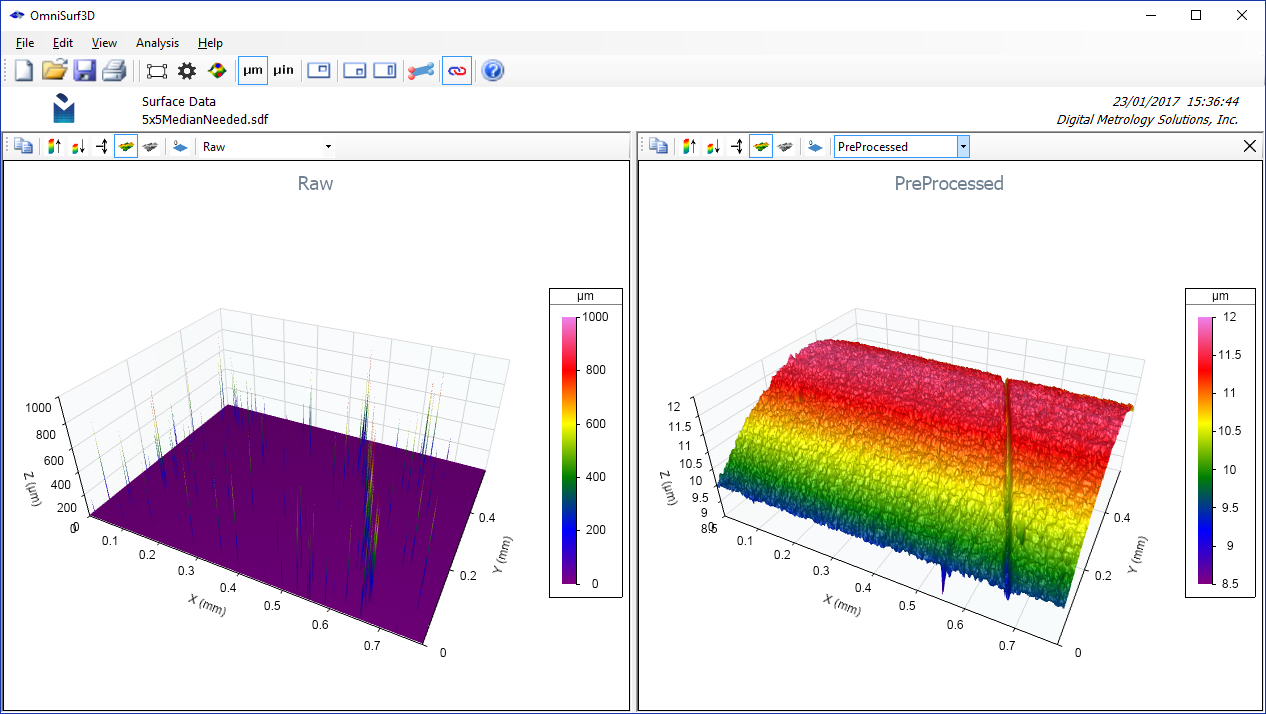Open the single view layout dropdown icon
This screenshot has width=1266, height=714.
pos(319,70)
